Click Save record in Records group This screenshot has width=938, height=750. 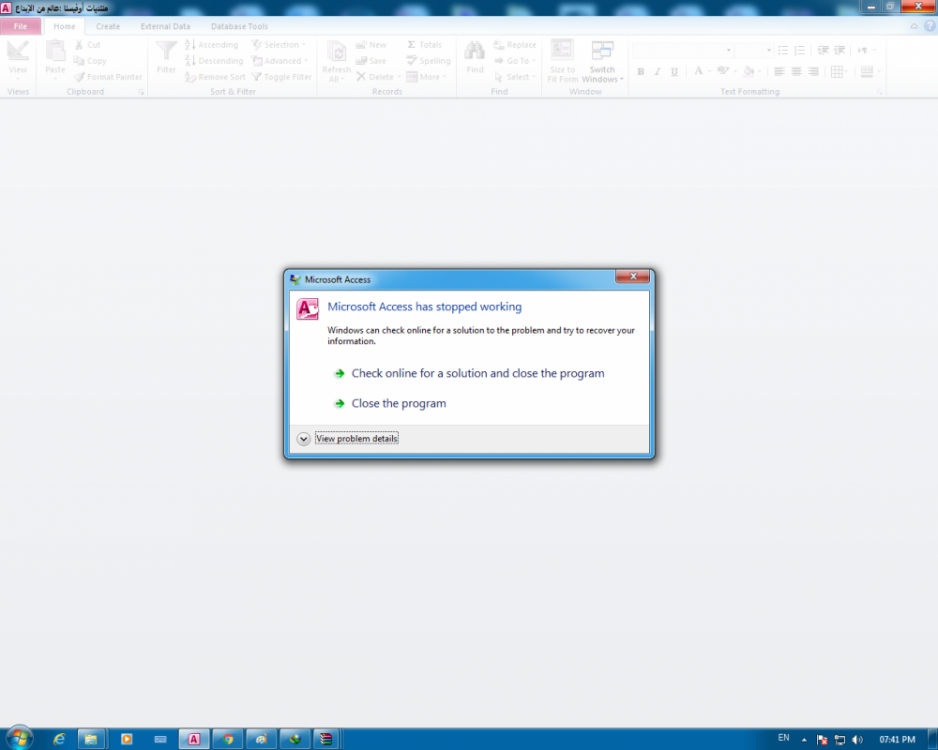[x=371, y=61]
